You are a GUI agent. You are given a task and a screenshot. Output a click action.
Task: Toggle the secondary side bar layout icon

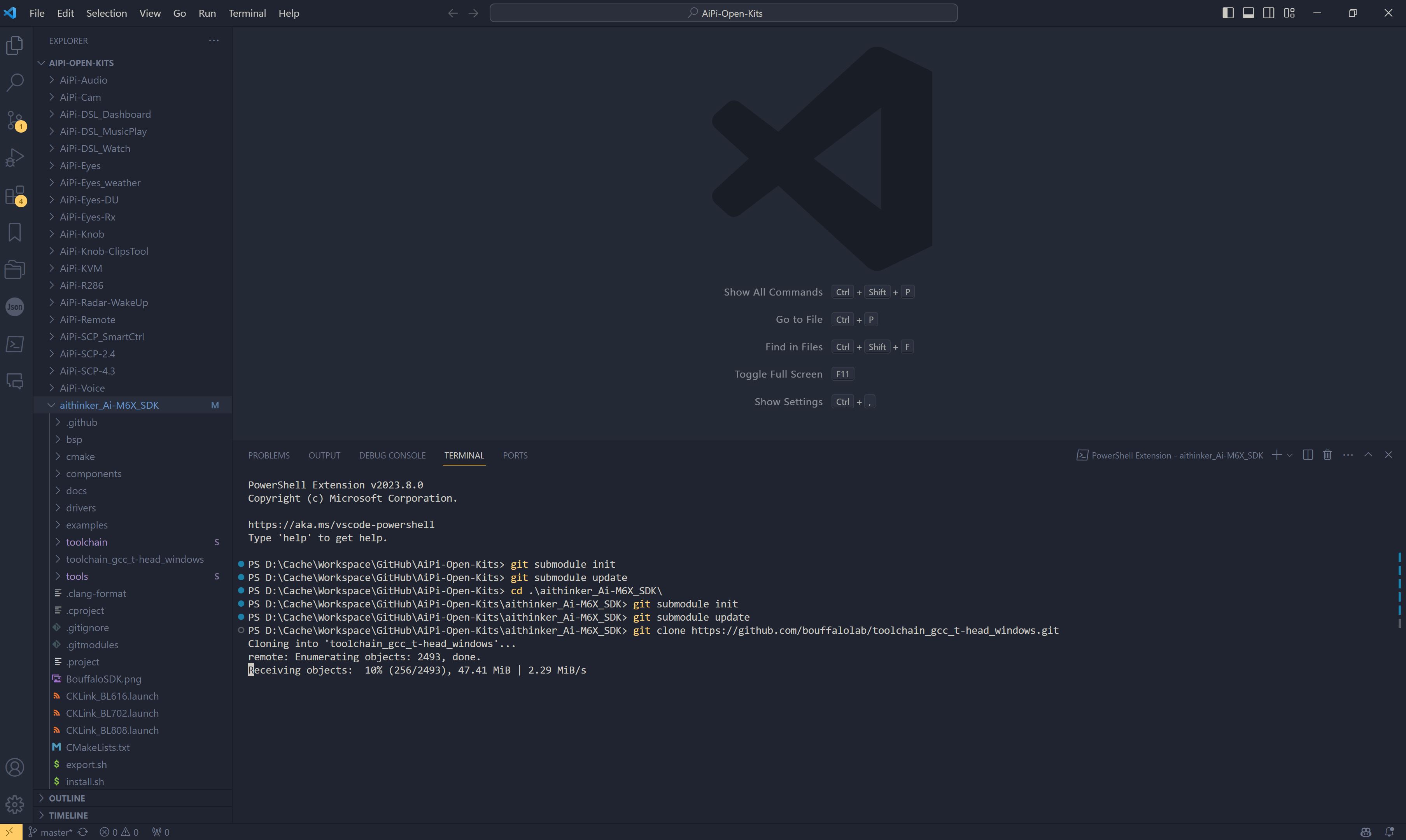1268,13
